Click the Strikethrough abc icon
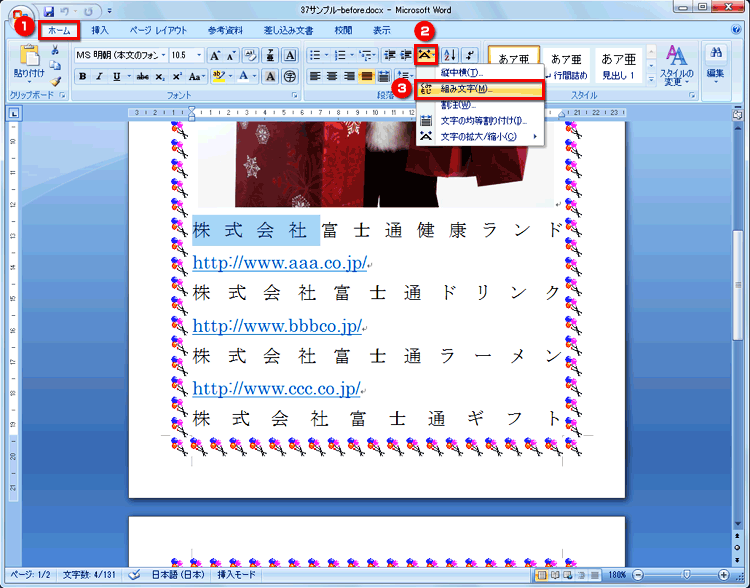Image resolution: width=750 pixels, height=588 pixels. pyautogui.click(x=142, y=77)
